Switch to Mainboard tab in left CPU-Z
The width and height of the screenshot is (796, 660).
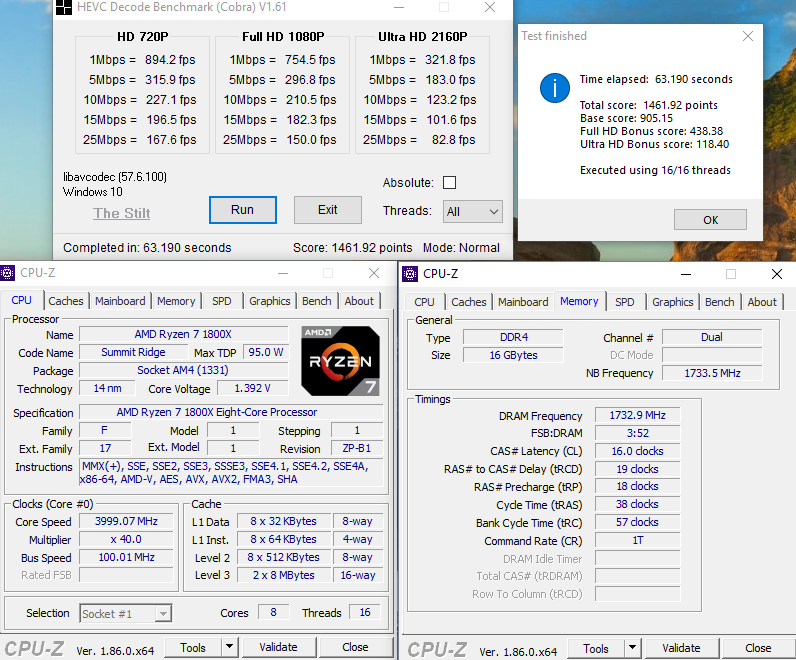point(120,301)
